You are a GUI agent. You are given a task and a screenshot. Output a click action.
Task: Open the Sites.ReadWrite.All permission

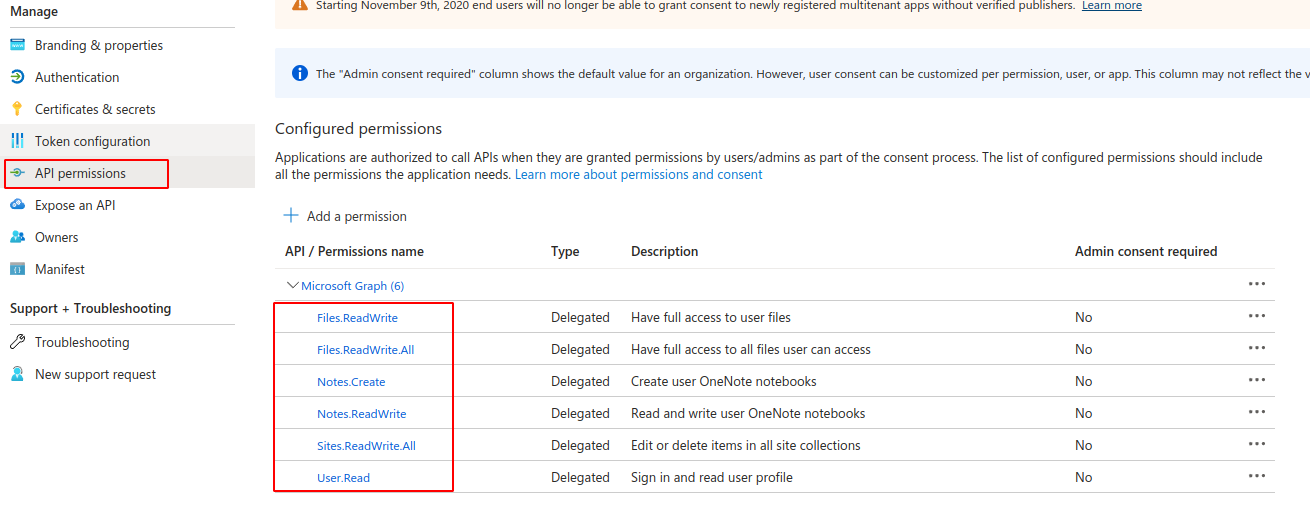(366, 446)
